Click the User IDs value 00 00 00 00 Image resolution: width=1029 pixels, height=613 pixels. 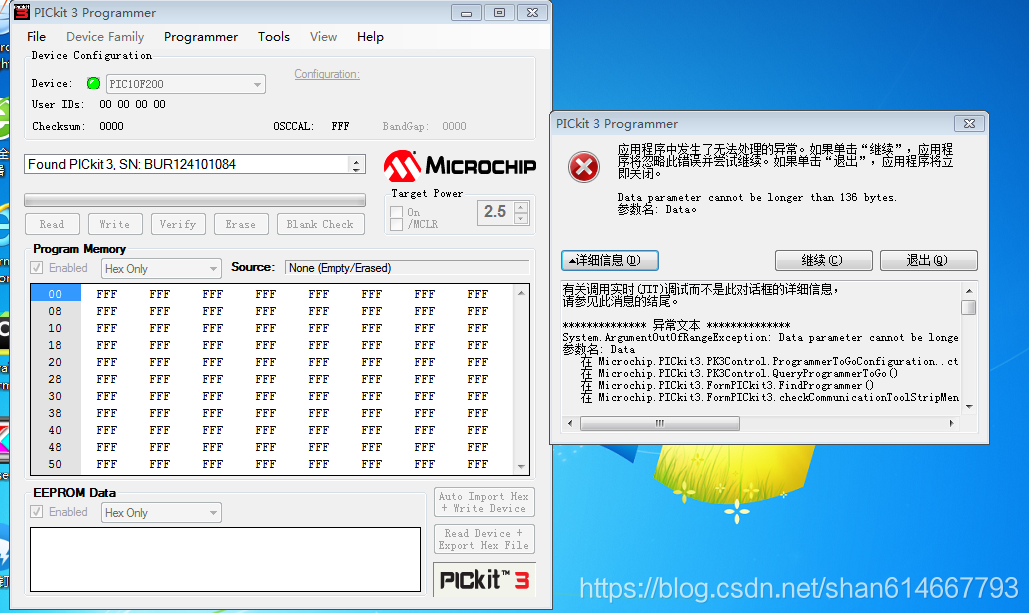click(132, 104)
